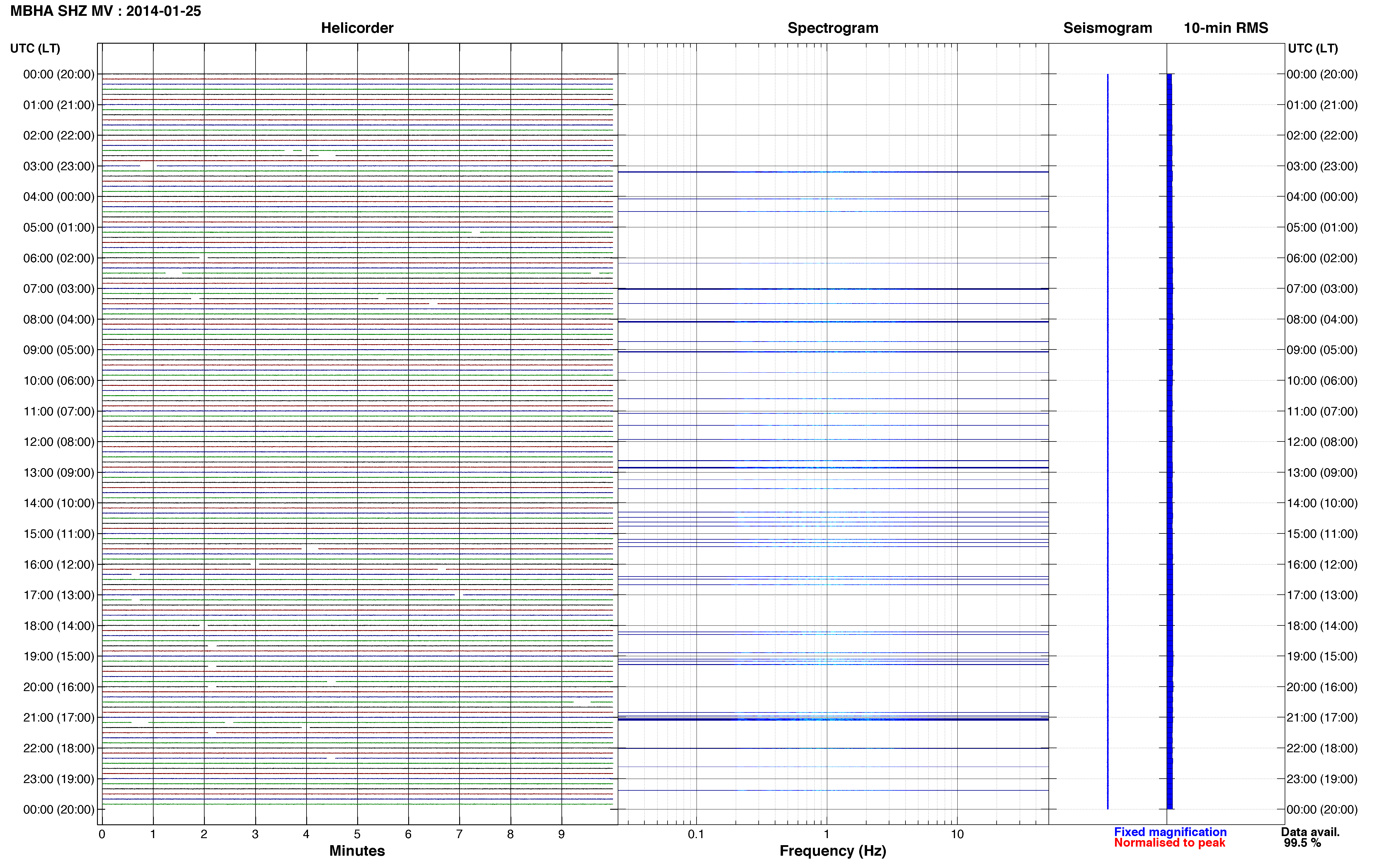Click the blue 'Fixed magnification' legend text
Viewport: 1389px width, 868px height.
pyautogui.click(x=1170, y=832)
